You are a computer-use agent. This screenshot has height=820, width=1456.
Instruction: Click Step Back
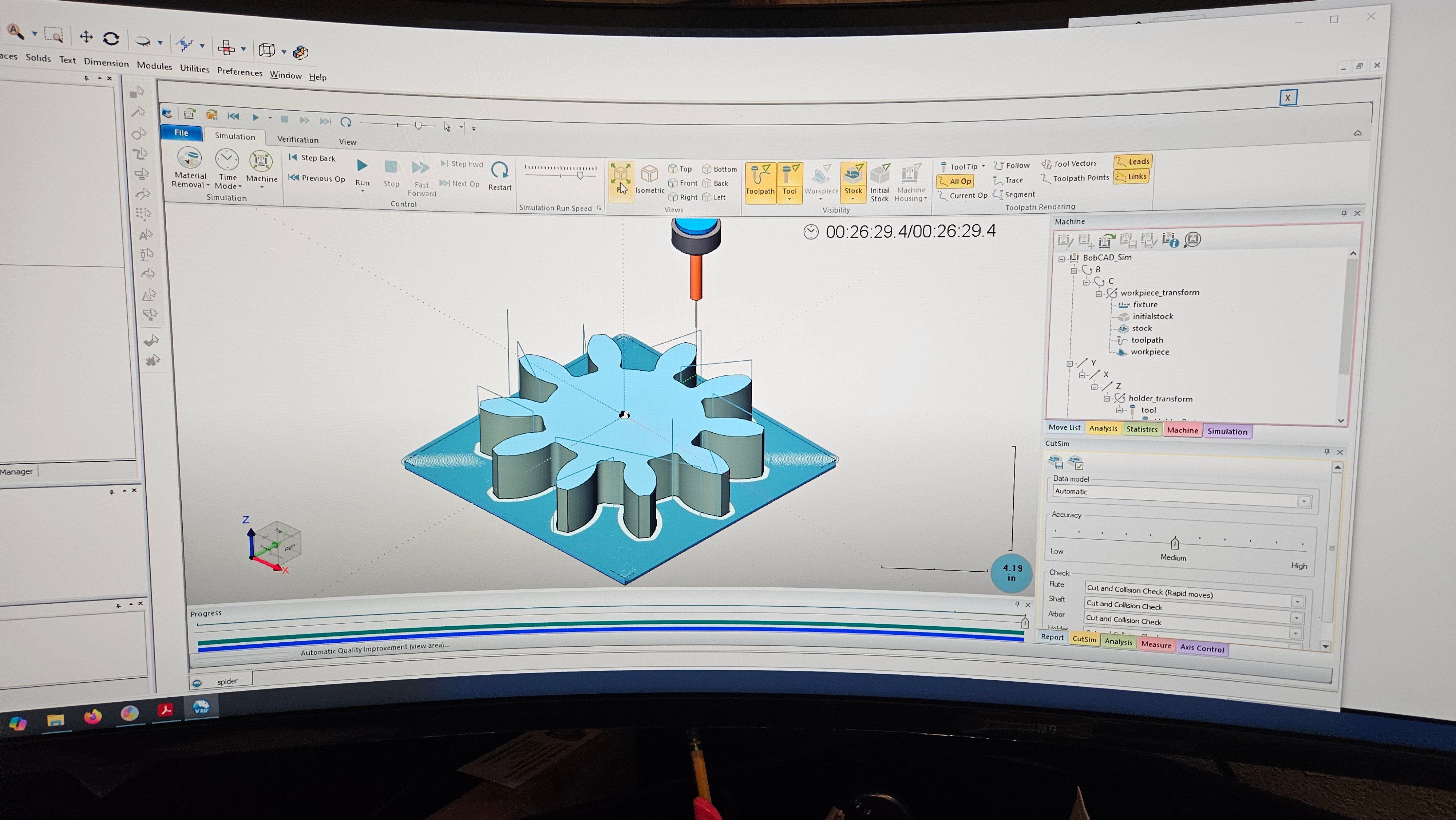[312, 158]
